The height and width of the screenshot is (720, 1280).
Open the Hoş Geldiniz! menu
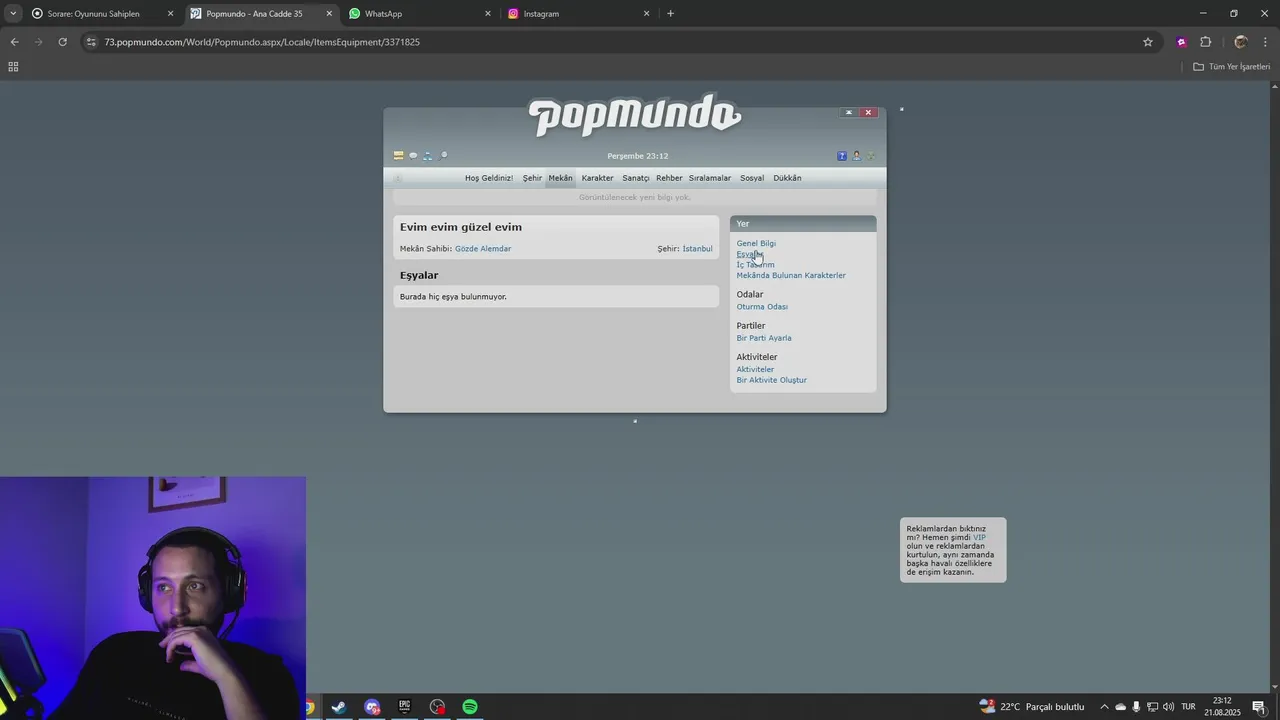489,178
